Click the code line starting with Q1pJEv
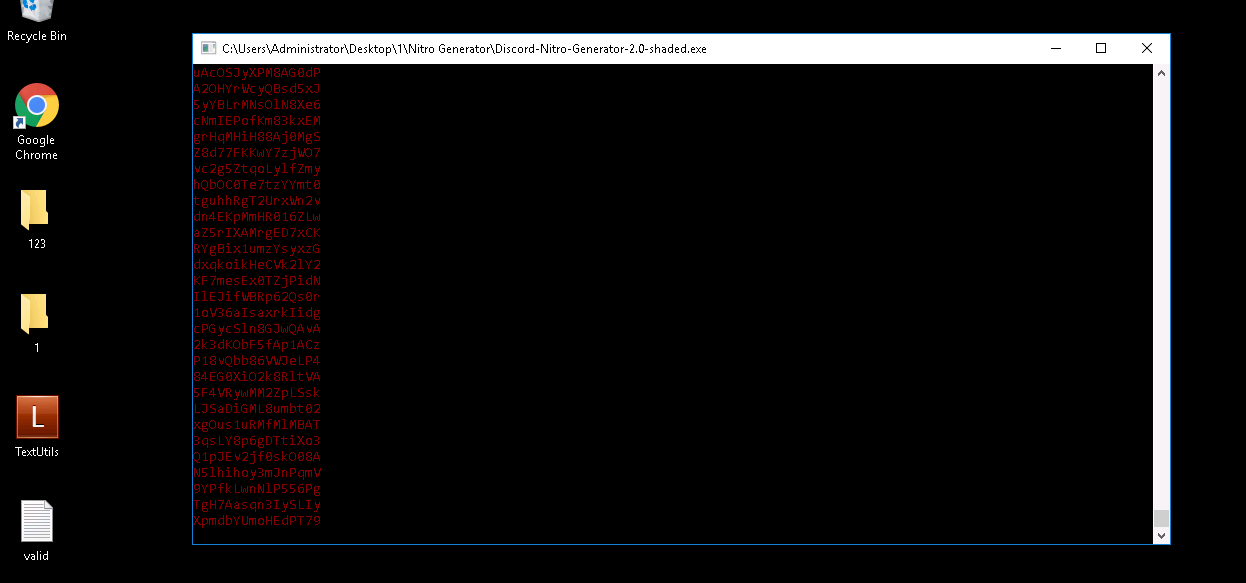Image resolution: width=1246 pixels, height=583 pixels. [x=257, y=457]
